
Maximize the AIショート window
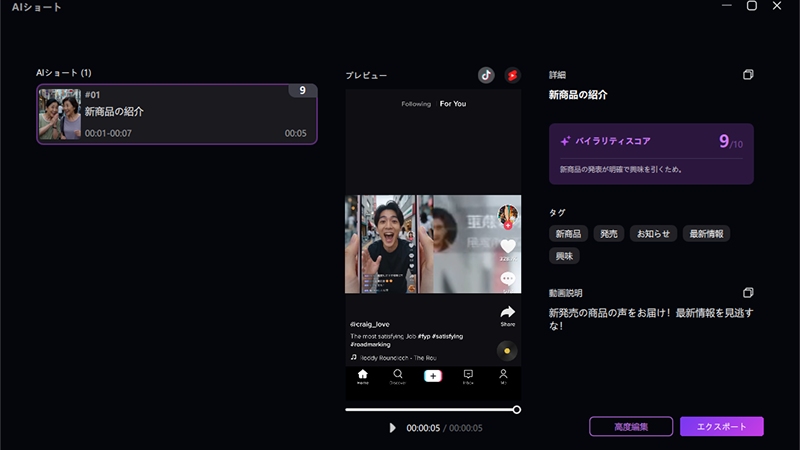point(752,6)
